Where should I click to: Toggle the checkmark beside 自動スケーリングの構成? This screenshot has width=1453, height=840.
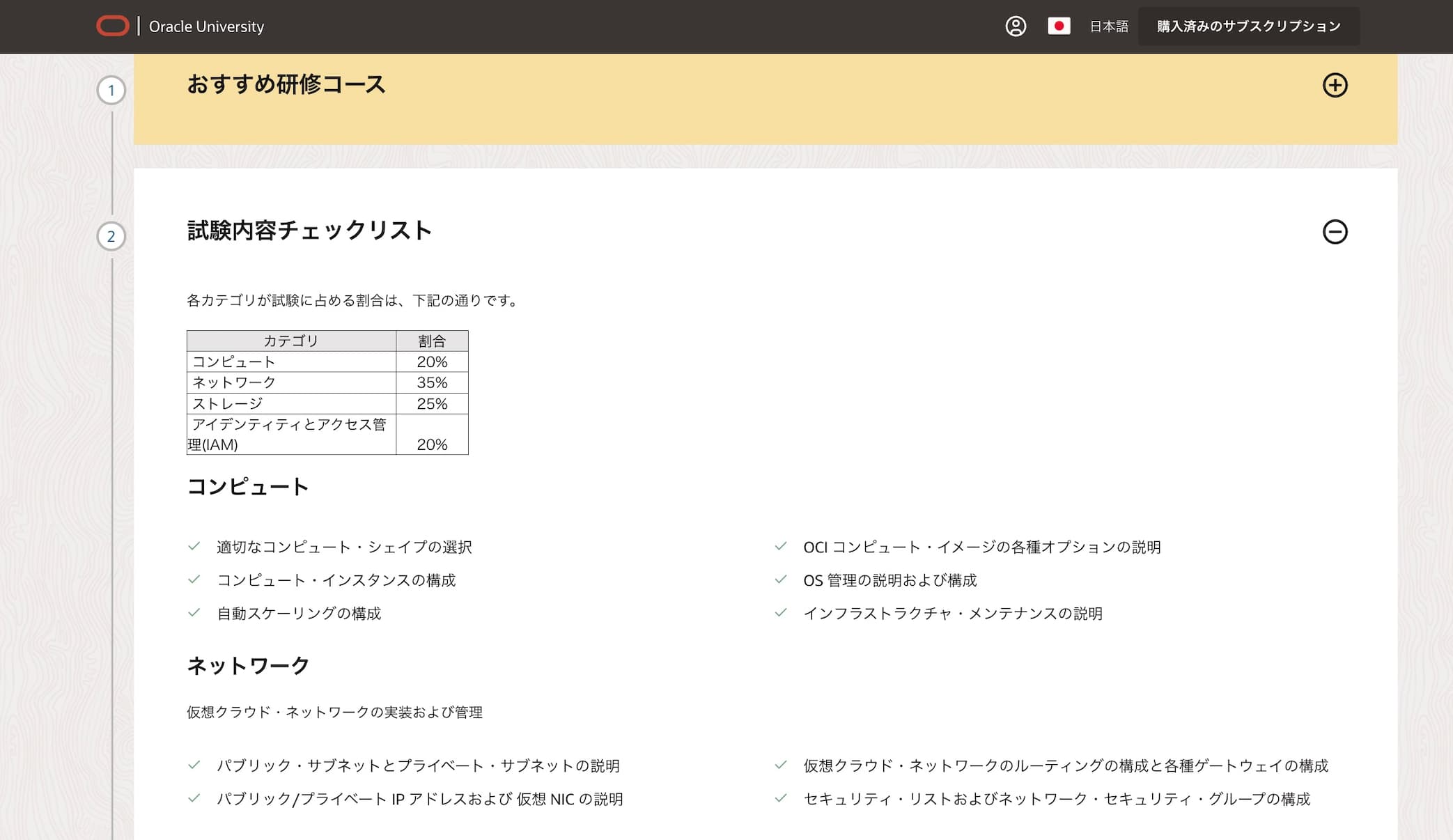point(194,614)
